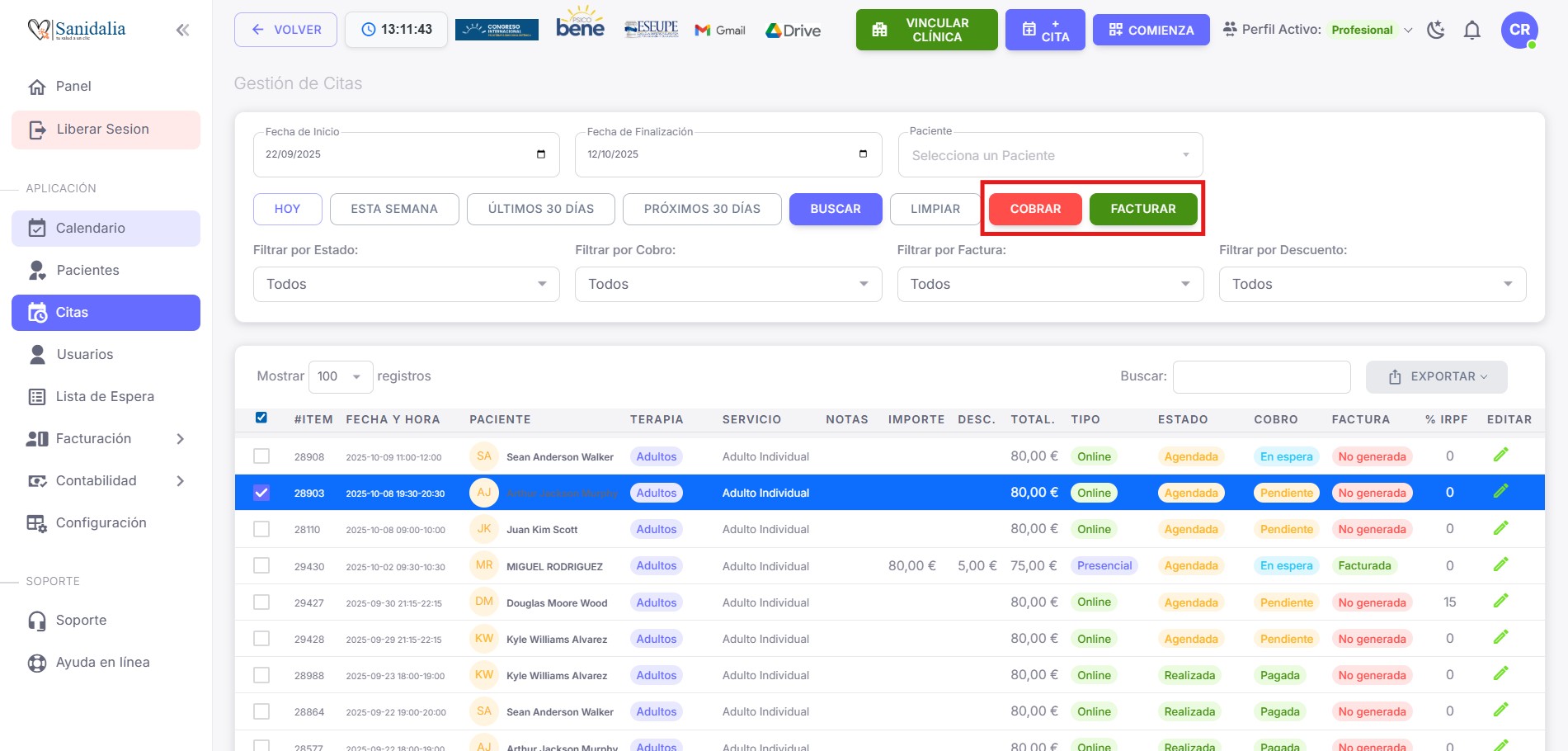Viewport: 1568px width, 751px height.
Task: Toggle dark mode moon icon
Action: click(1436, 31)
